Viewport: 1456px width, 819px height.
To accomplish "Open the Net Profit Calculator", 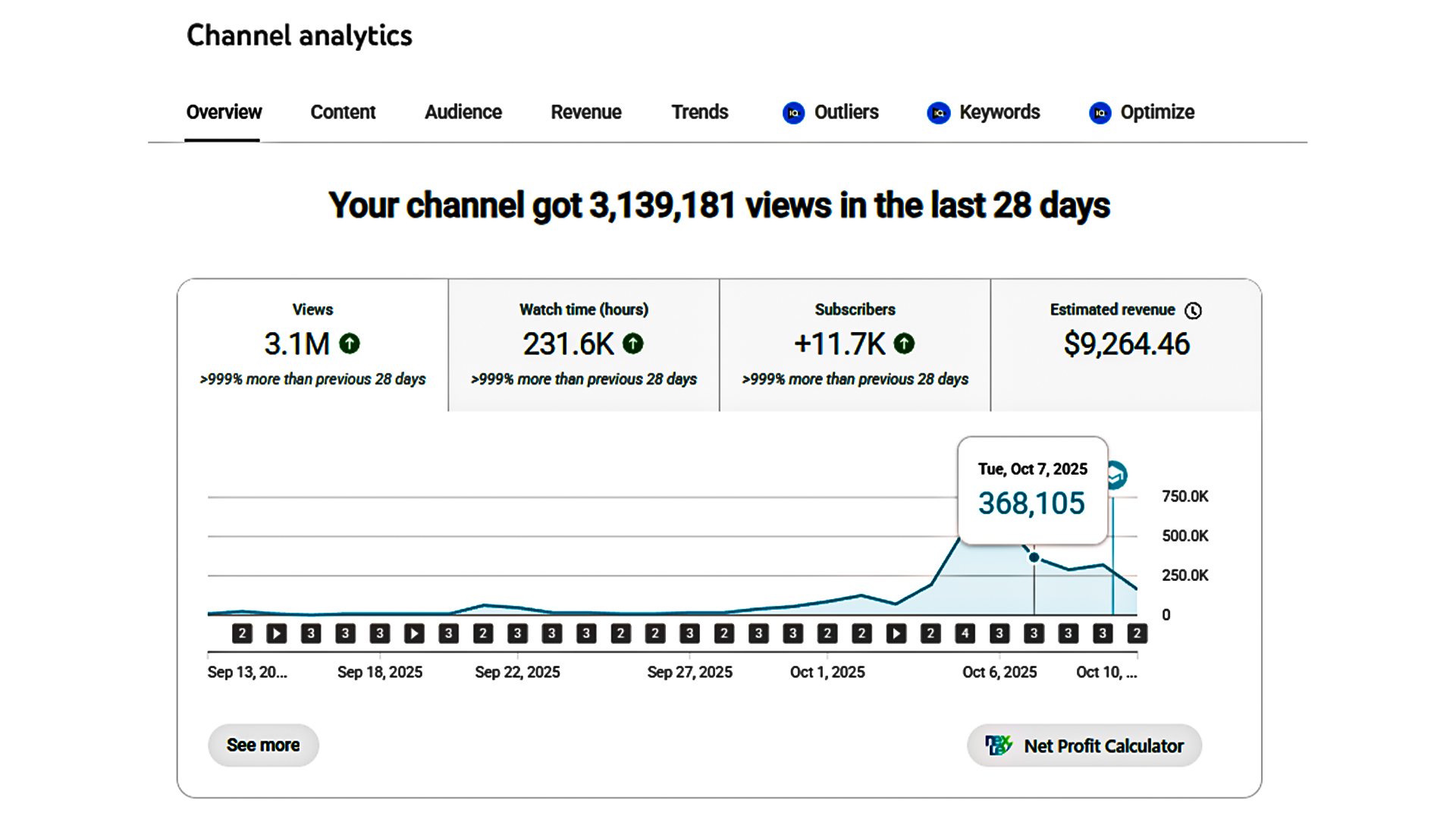I will coord(1084,745).
